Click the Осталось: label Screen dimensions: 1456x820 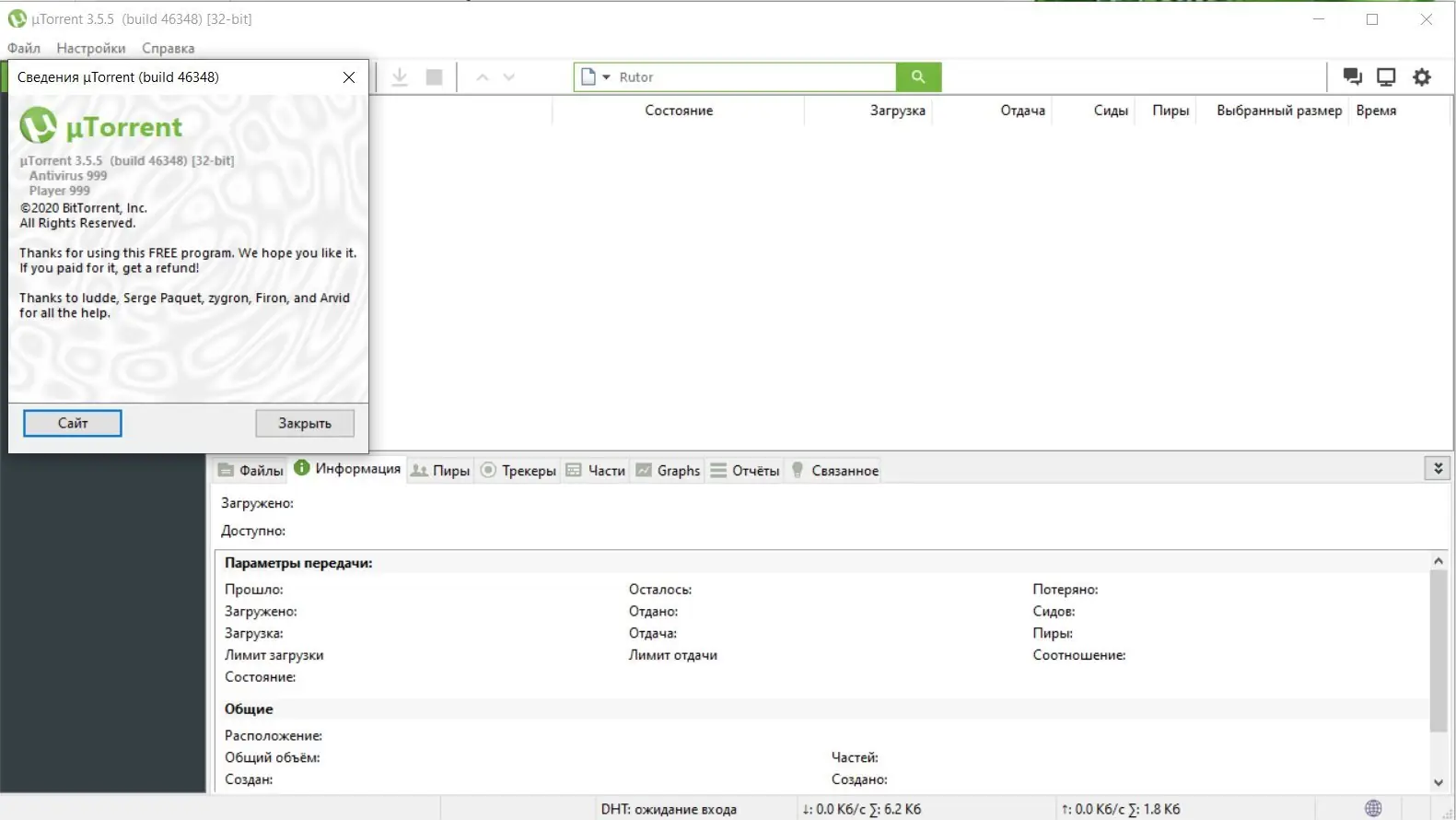pos(660,590)
